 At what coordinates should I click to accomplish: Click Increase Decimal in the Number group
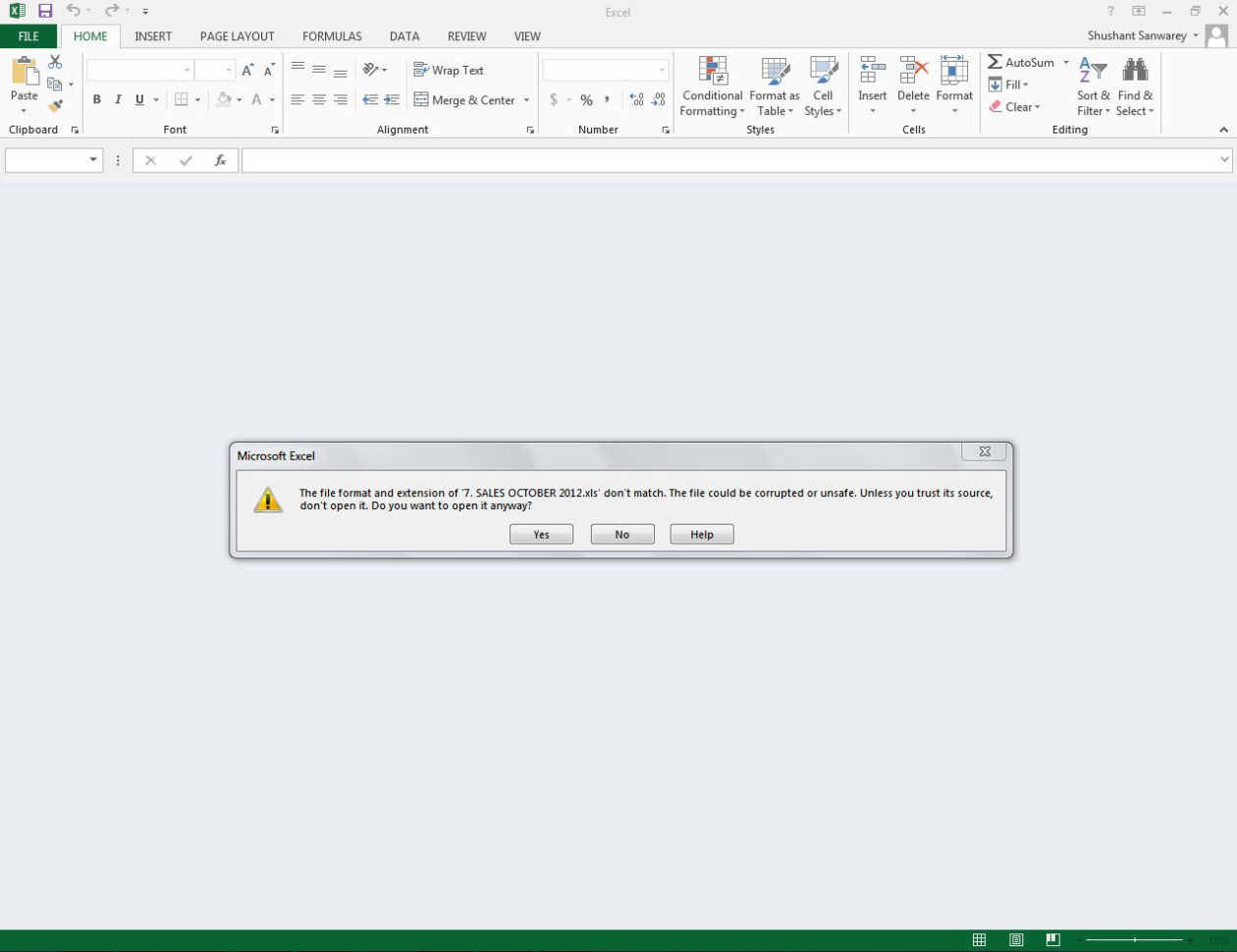coord(636,99)
